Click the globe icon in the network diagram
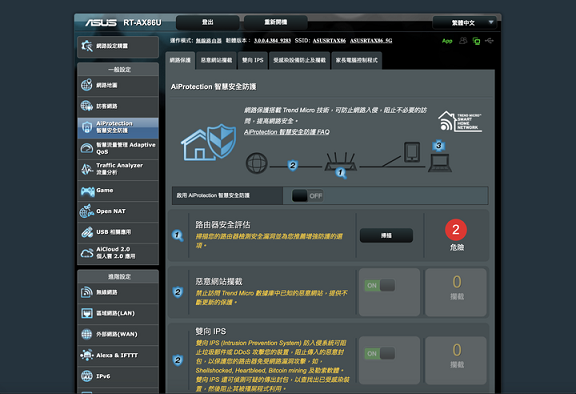Image resolution: width=576 pixels, height=394 pixels. [256, 163]
